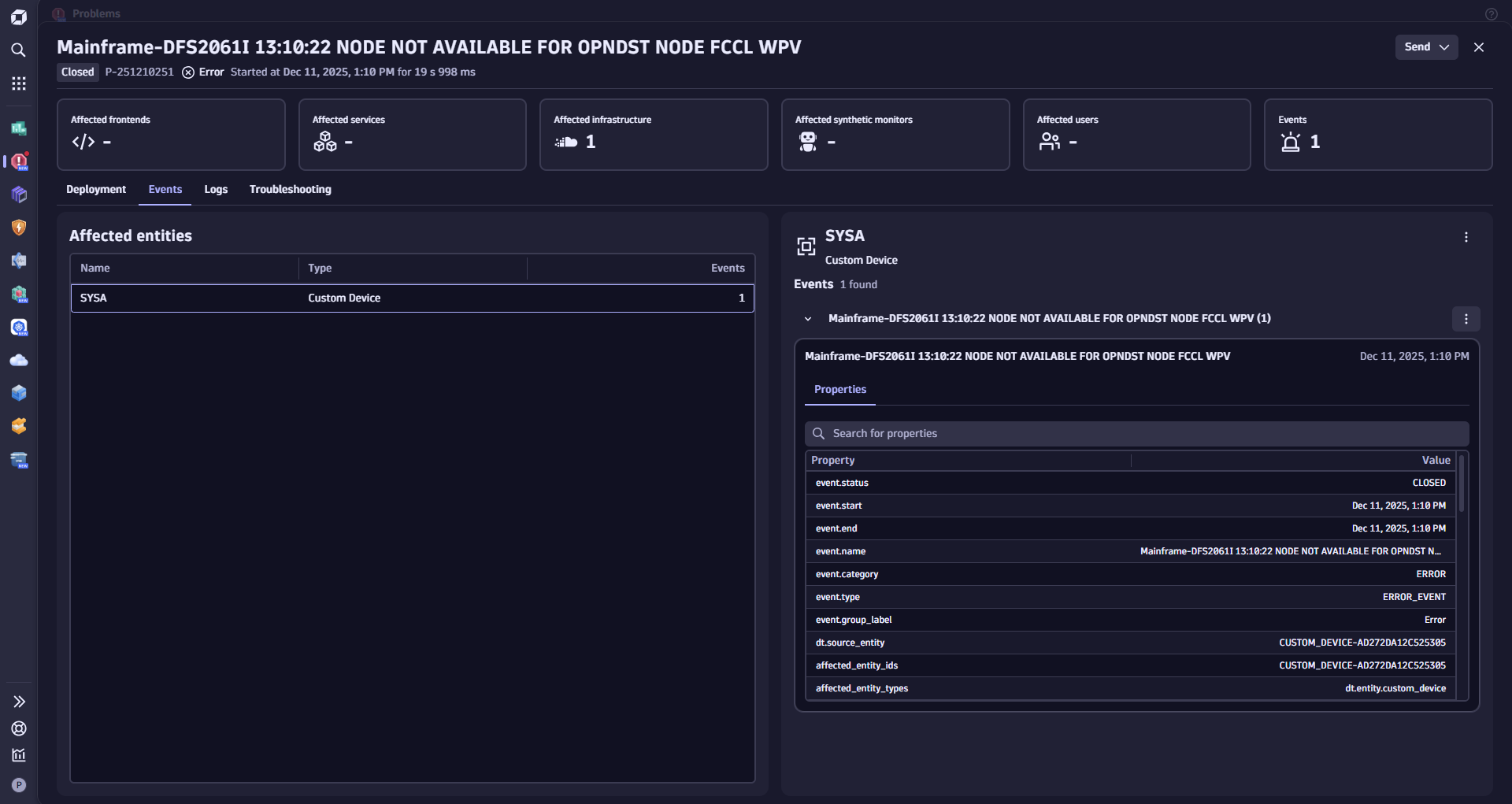
Task: Open the app launcher grid
Action: [x=19, y=83]
